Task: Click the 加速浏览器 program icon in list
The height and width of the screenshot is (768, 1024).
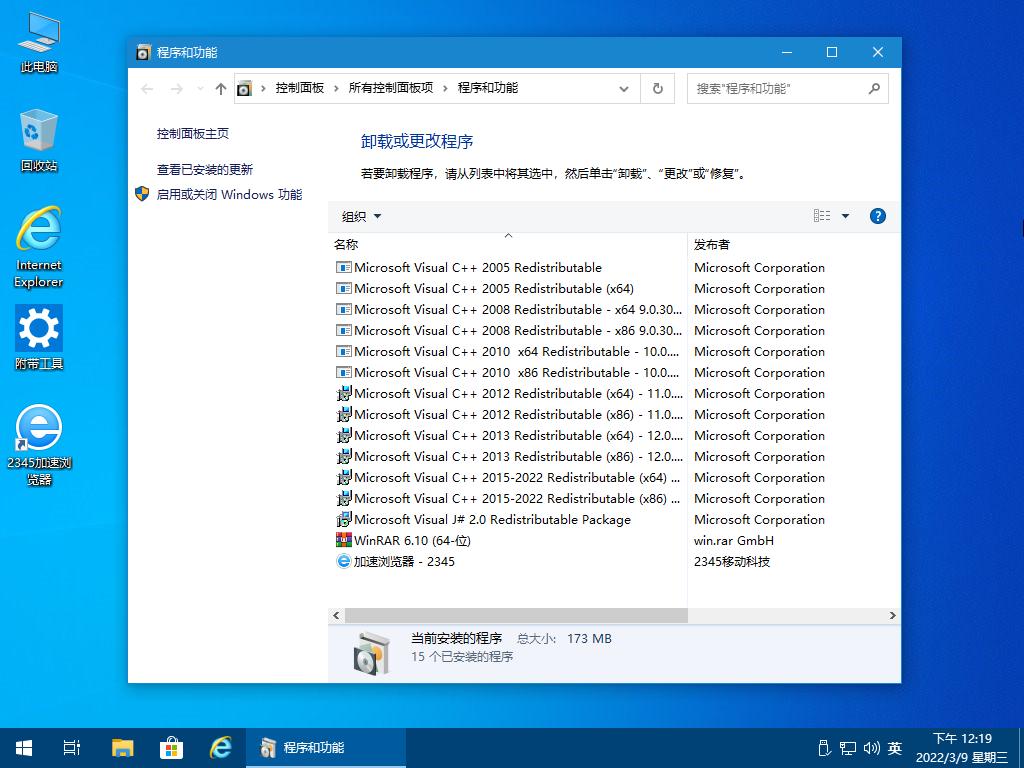Action: (x=344, y=561)
